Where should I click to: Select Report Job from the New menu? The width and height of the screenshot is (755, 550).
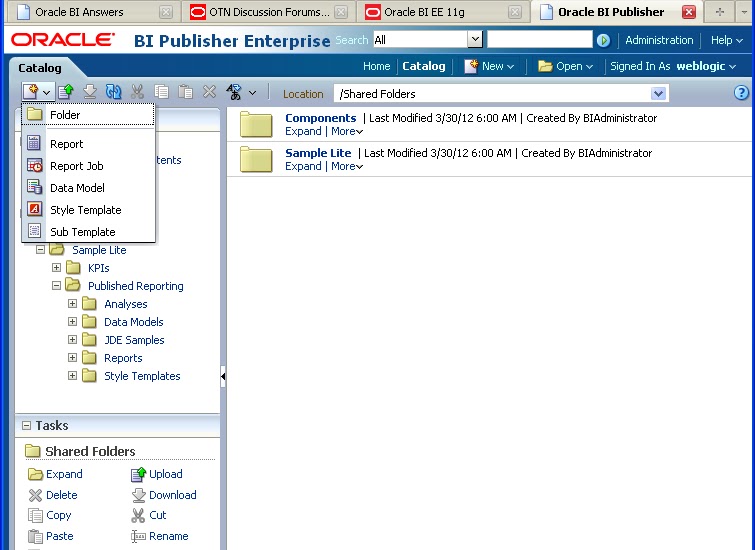[88, 166]
